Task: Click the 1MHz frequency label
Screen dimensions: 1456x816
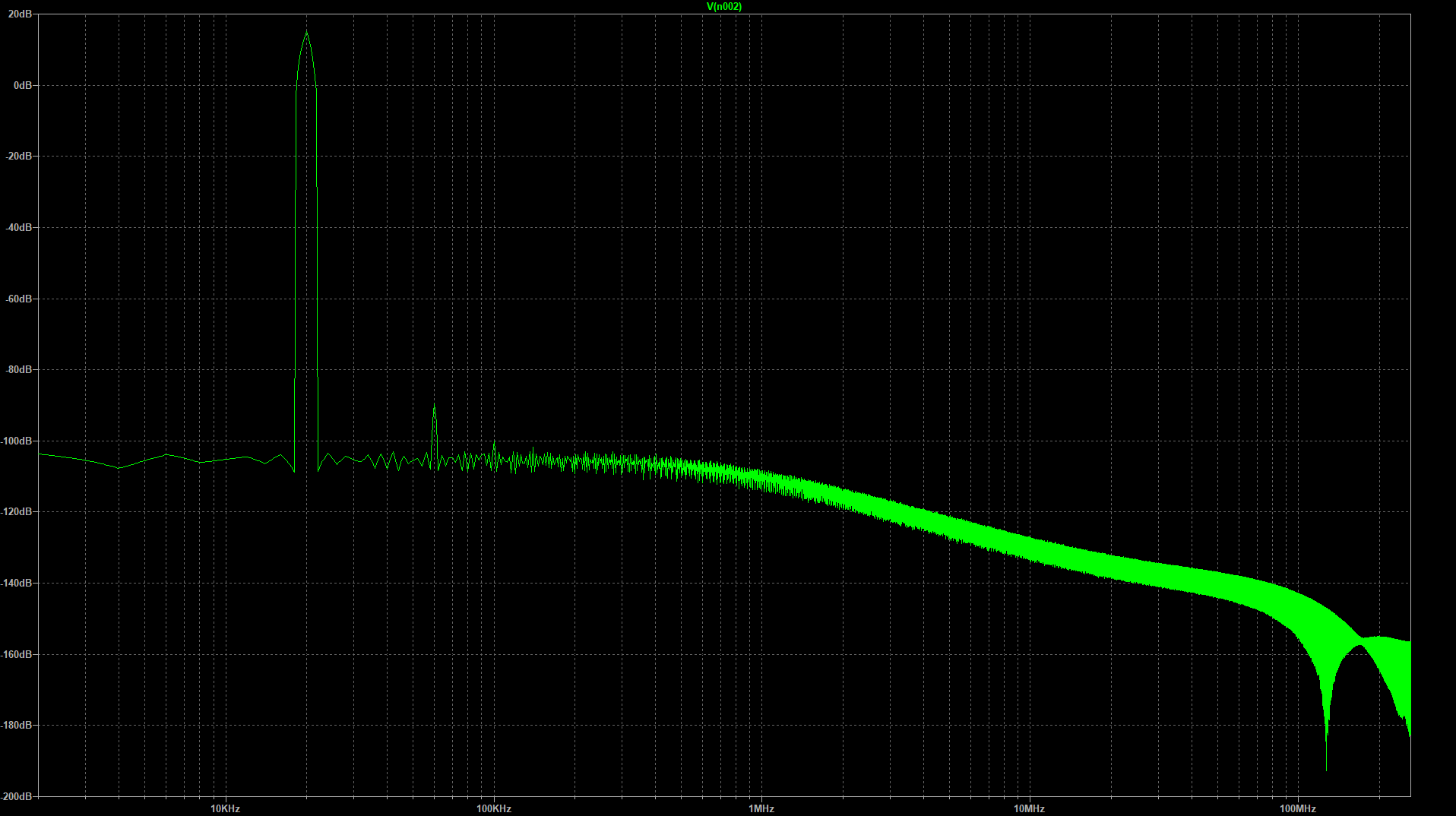Action: point(761,808)
